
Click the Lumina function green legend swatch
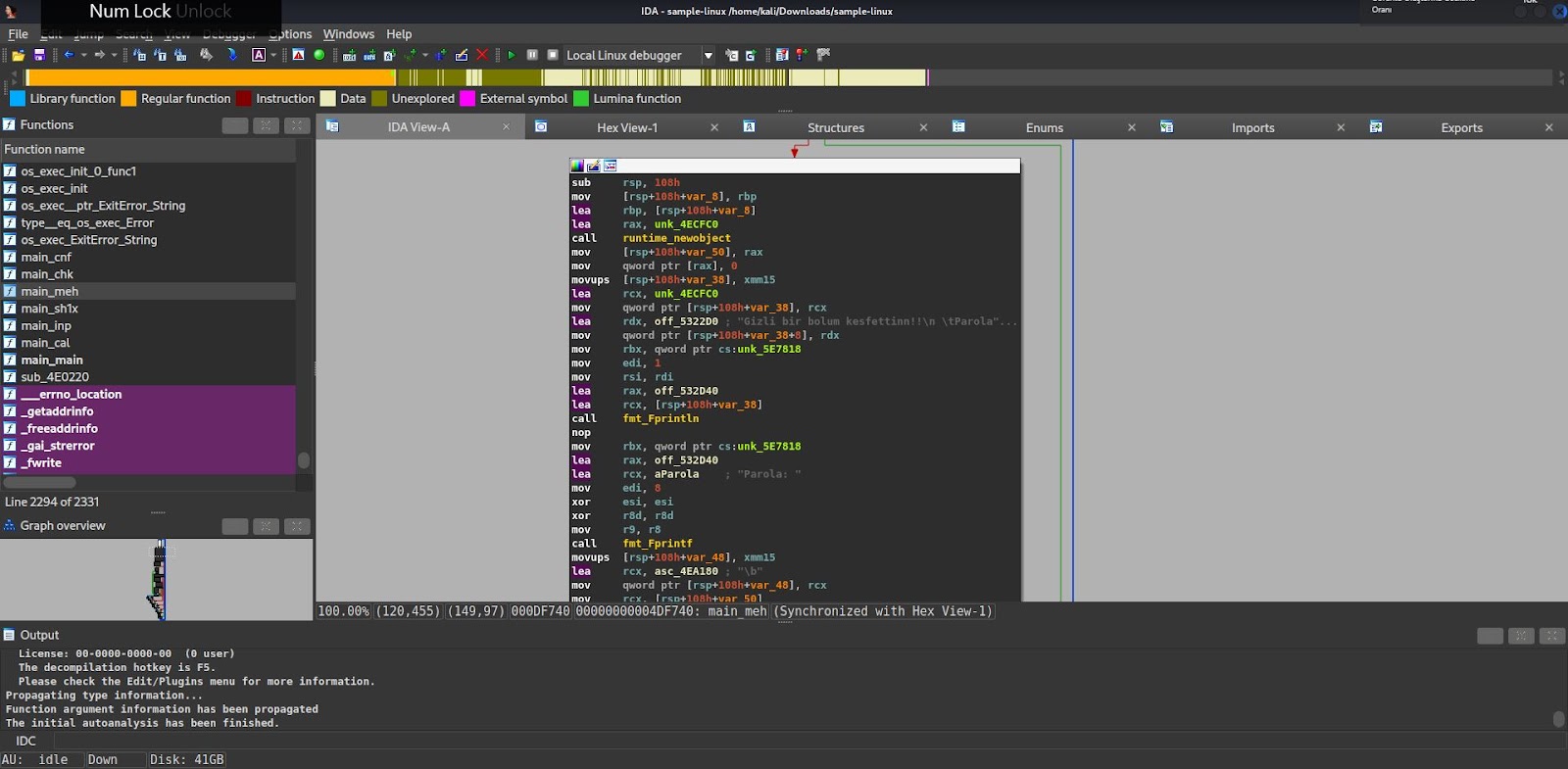point(581,98)
